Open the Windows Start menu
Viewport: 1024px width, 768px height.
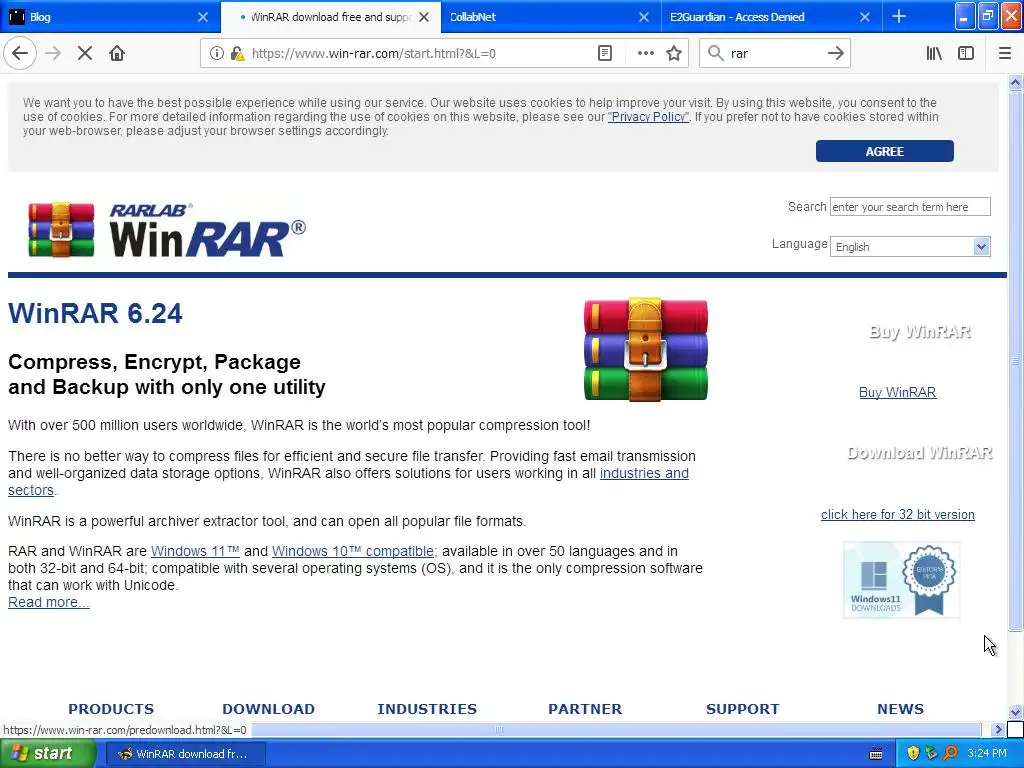(x=48, y=754)
